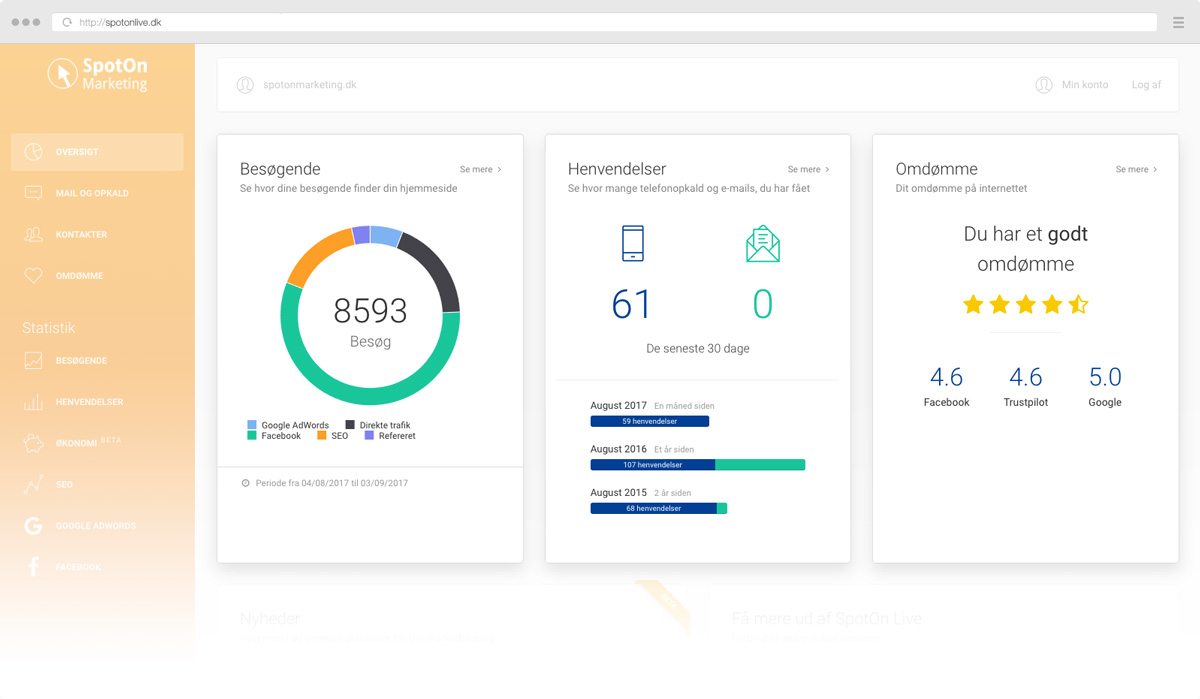This screenshot has width=1200, height=699.
Task: Click the Kontakter people icon
Action: click(33, 234)
